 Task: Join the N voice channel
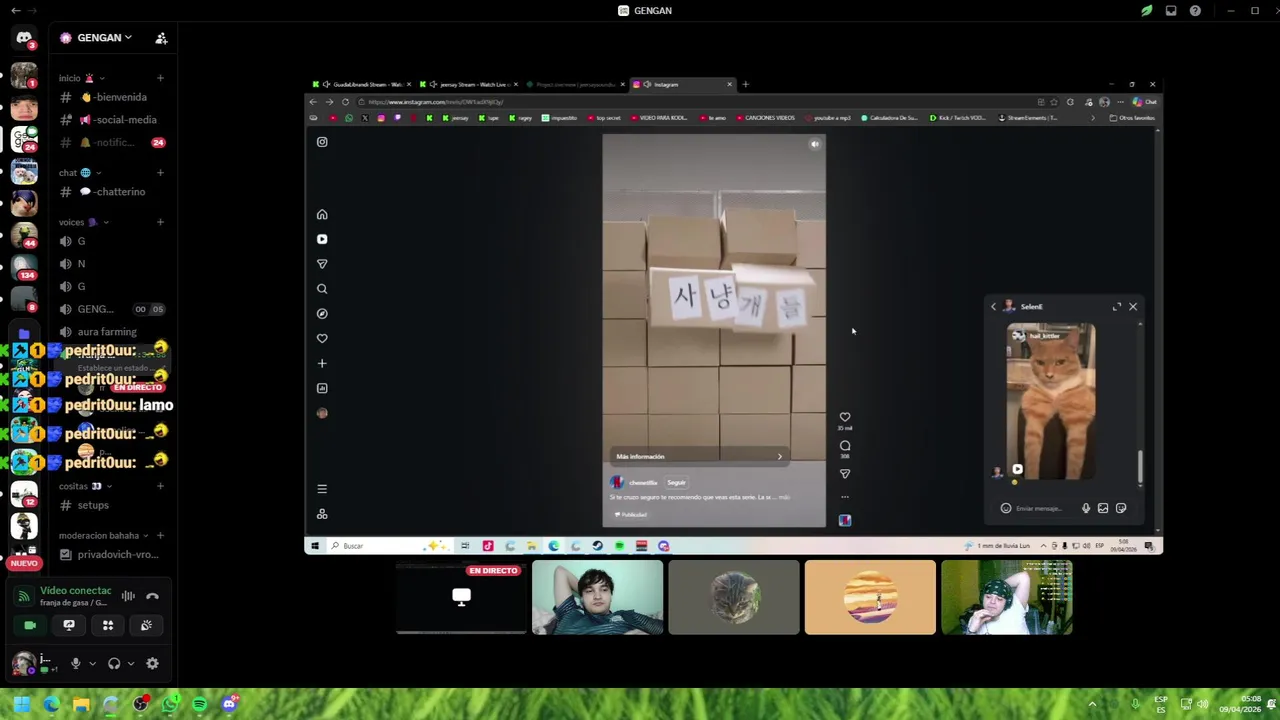click(x=113, y=264)
